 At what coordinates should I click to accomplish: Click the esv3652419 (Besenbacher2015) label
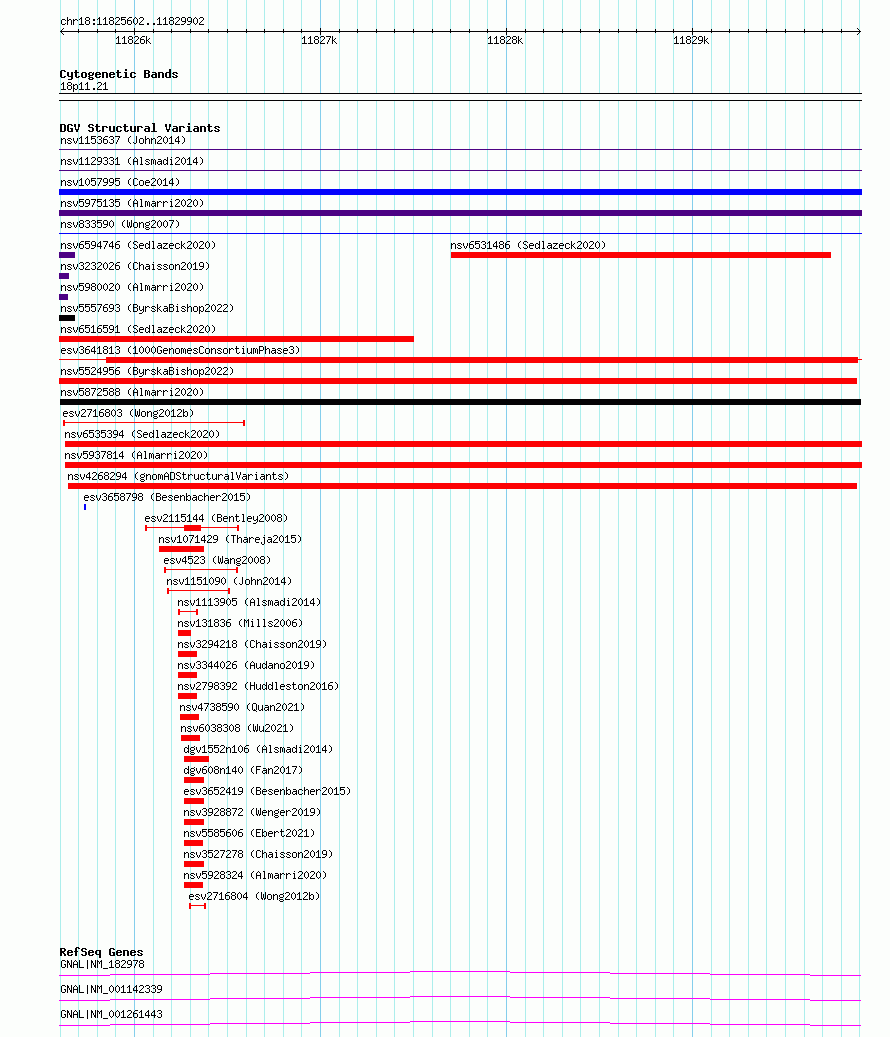click(267, 792)
